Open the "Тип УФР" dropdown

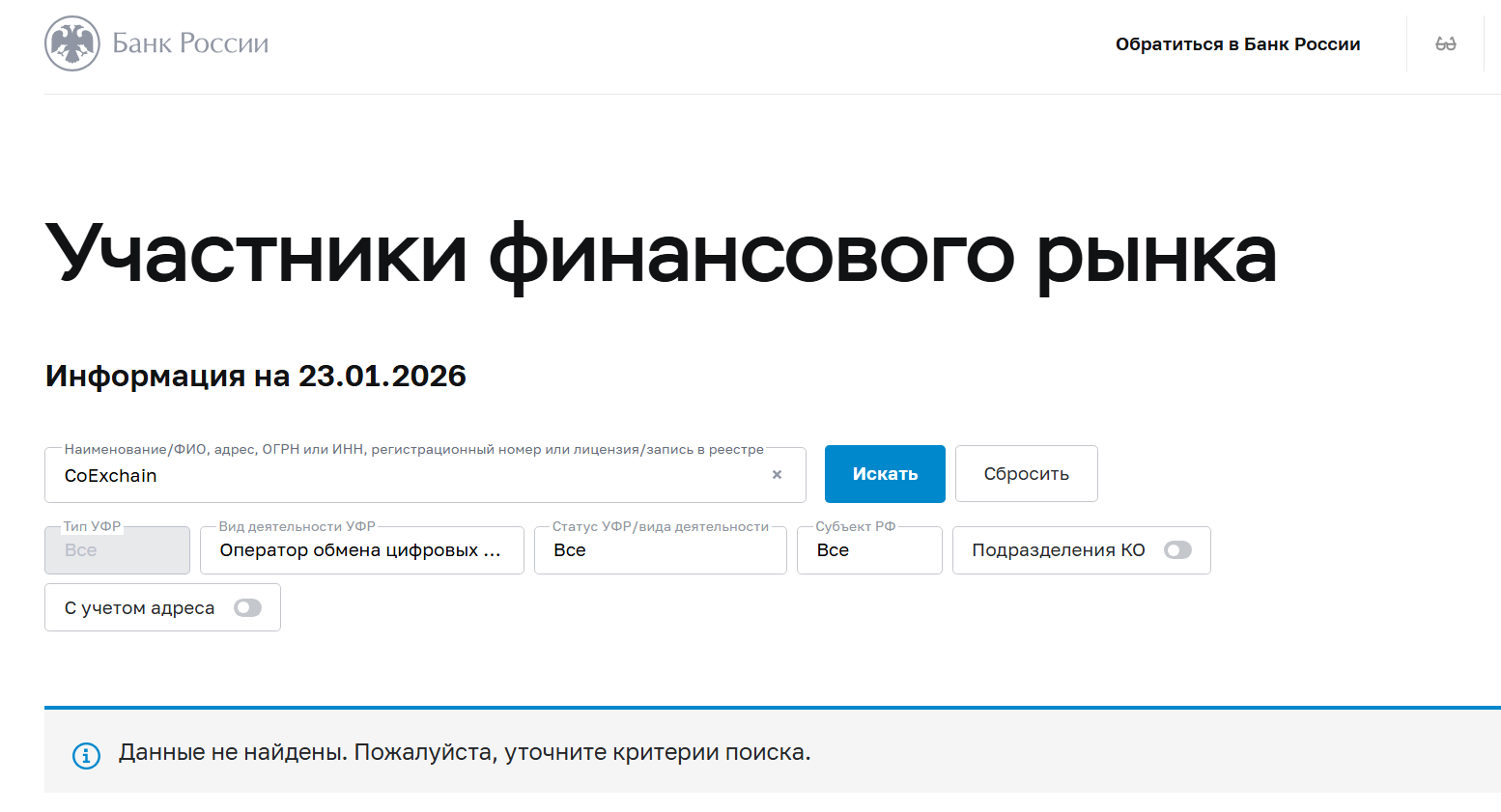pyautogui.click(x=117, y=550)
